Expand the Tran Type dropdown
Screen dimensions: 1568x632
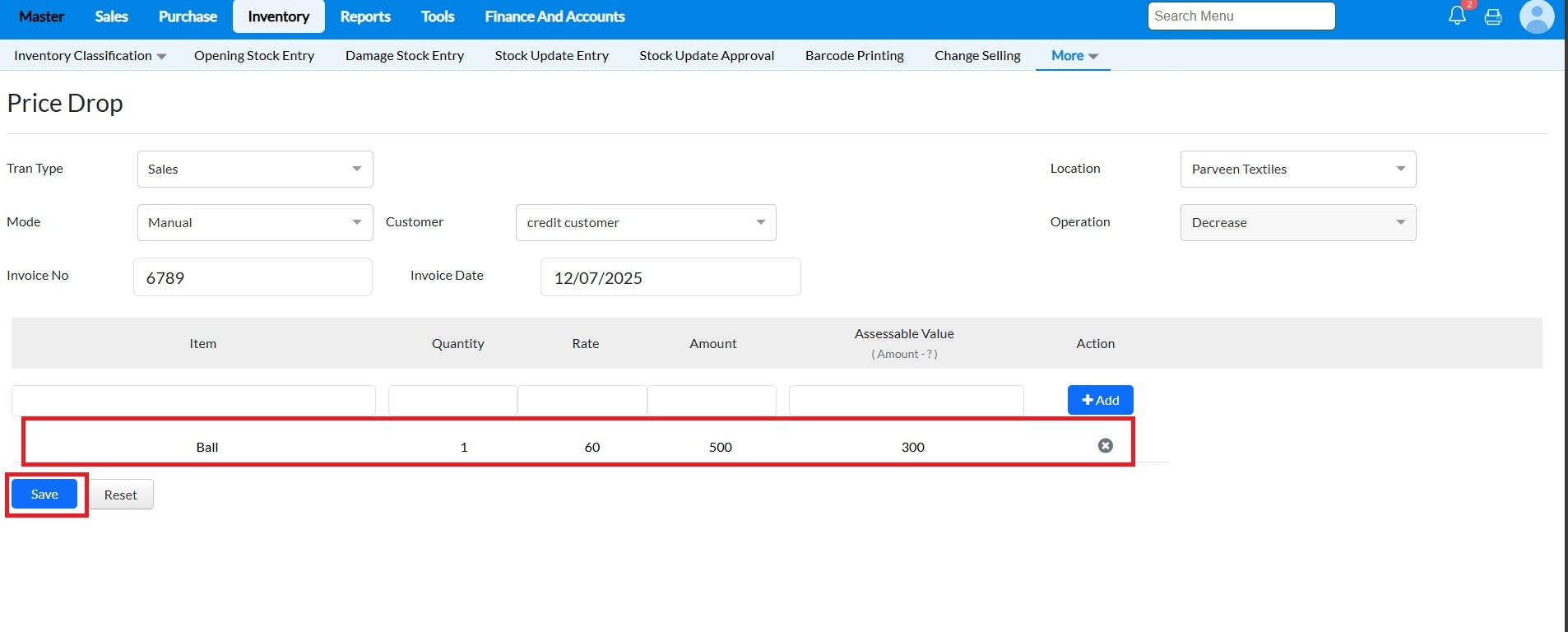click(x=255, y=169)
